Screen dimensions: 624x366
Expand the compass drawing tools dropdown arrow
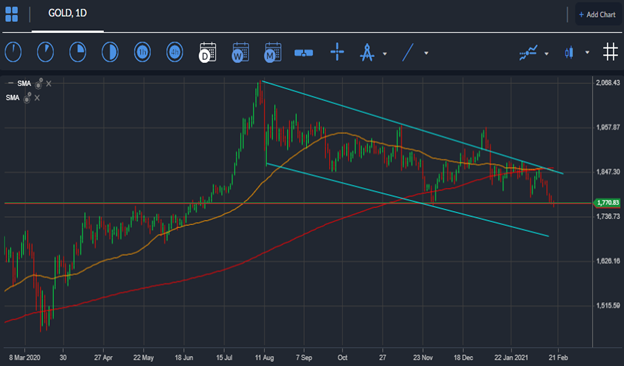[x=385, y=53]
